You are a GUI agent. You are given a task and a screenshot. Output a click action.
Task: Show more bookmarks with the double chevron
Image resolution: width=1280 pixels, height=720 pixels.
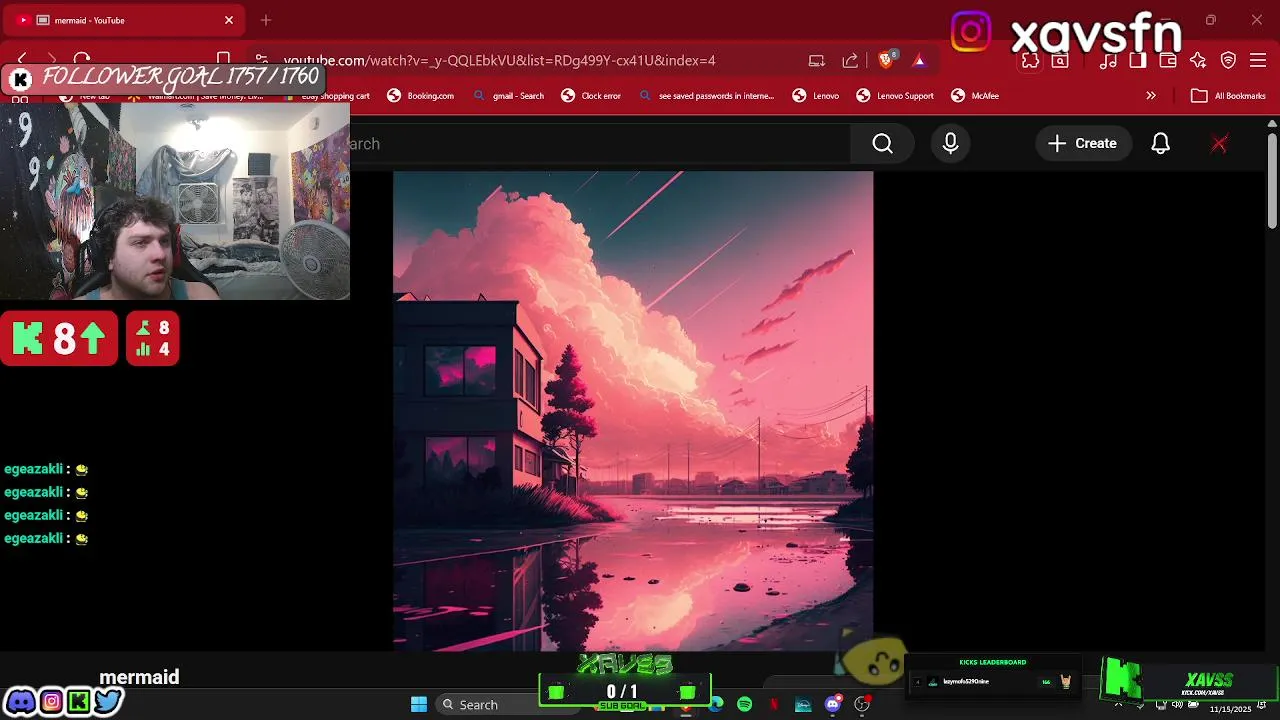click(1151, 96)
